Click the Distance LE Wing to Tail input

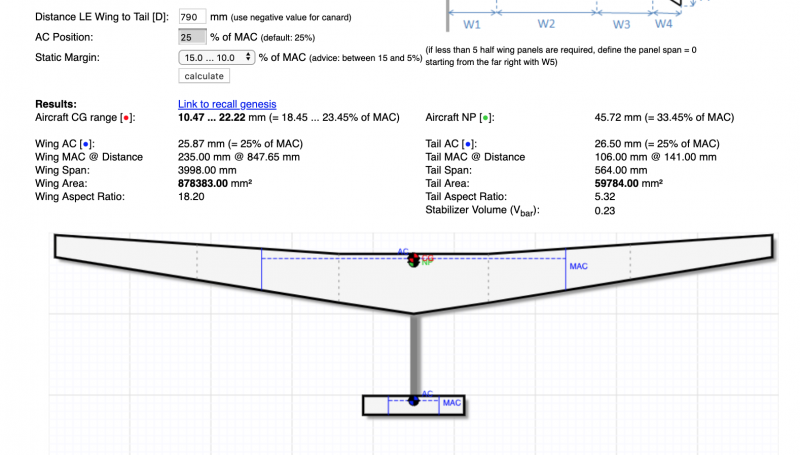coord(192,18)
